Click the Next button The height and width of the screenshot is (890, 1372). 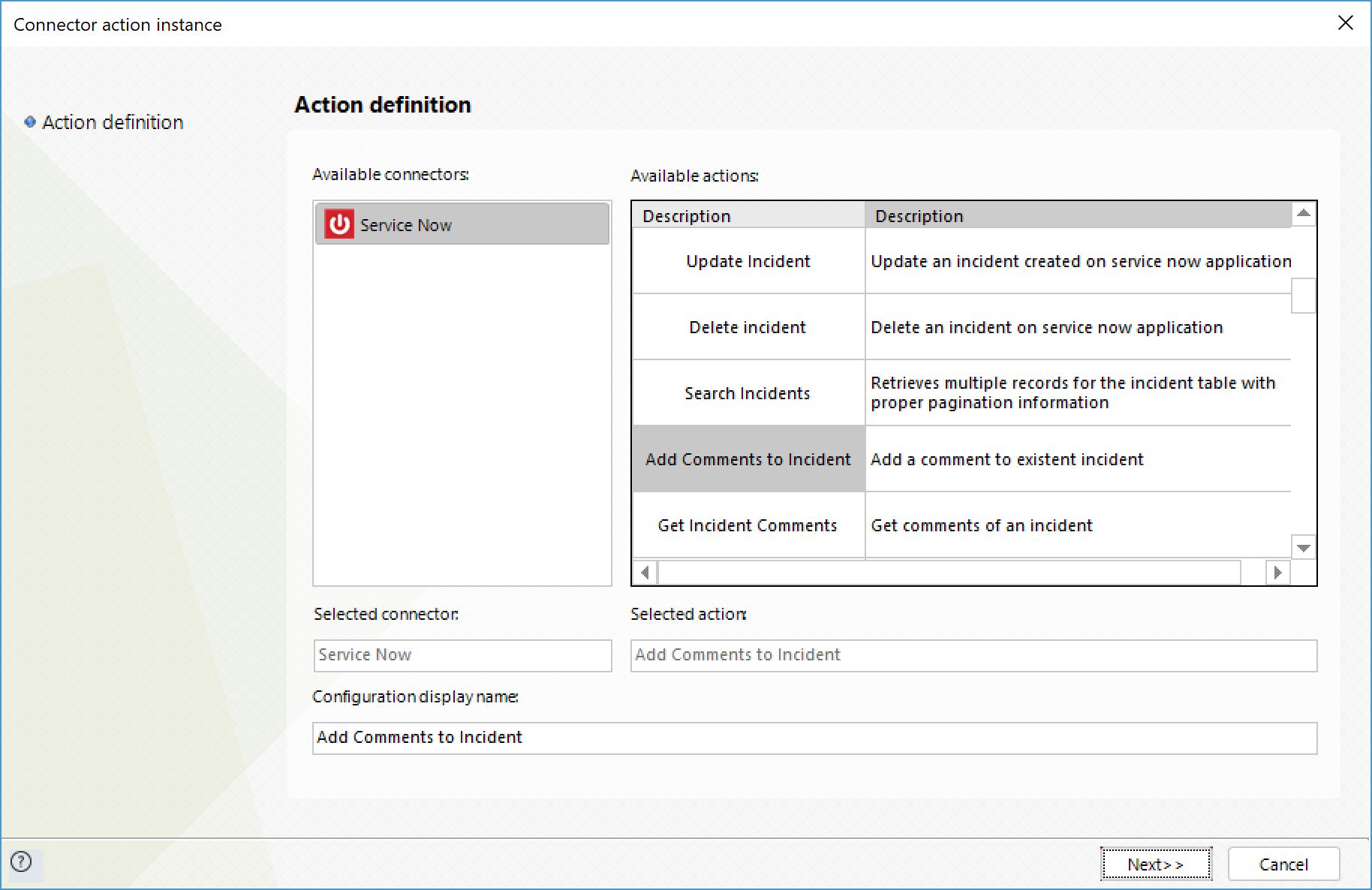(1156, 864)
